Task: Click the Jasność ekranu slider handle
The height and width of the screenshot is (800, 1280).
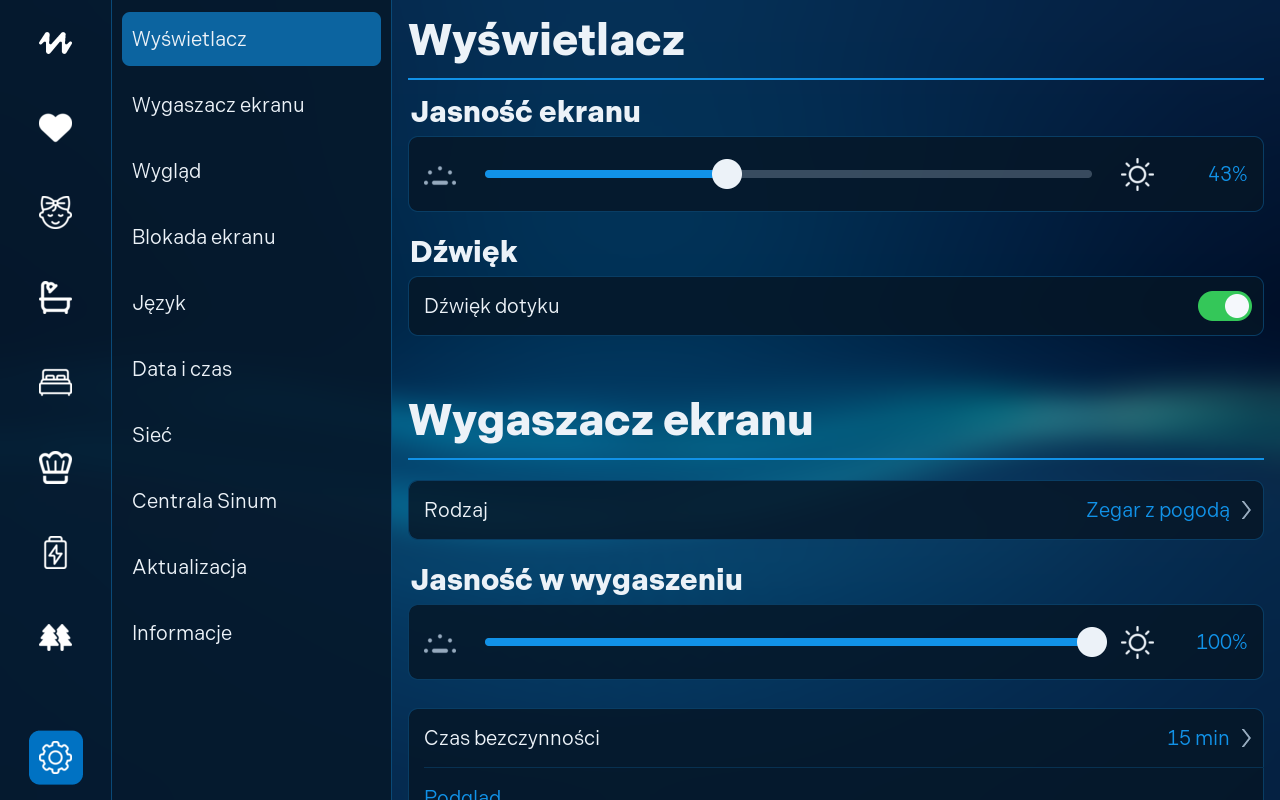Action: point(727,174)
